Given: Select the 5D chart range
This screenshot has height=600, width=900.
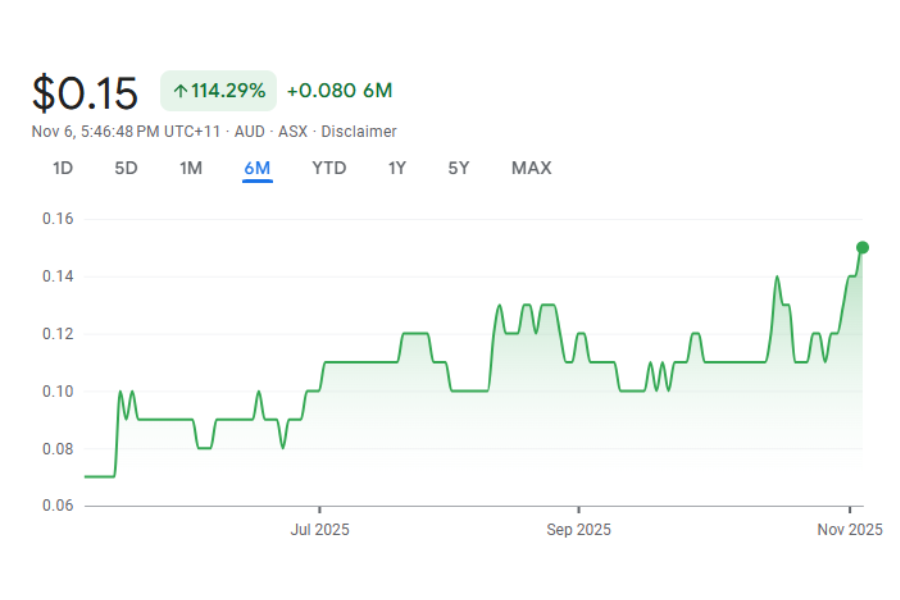Looking at the screenshot, I should tap(126, 168).
